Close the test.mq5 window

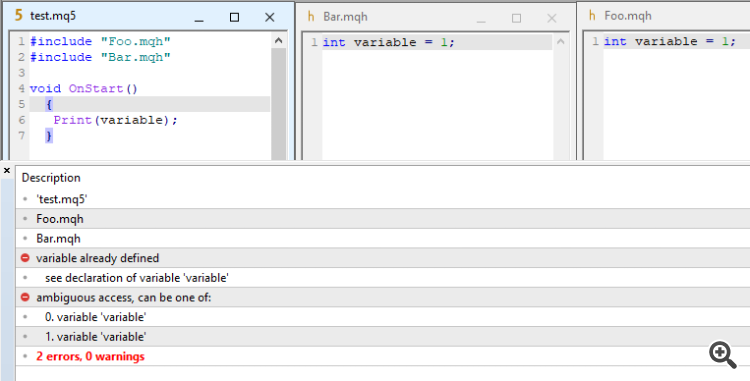270,17
